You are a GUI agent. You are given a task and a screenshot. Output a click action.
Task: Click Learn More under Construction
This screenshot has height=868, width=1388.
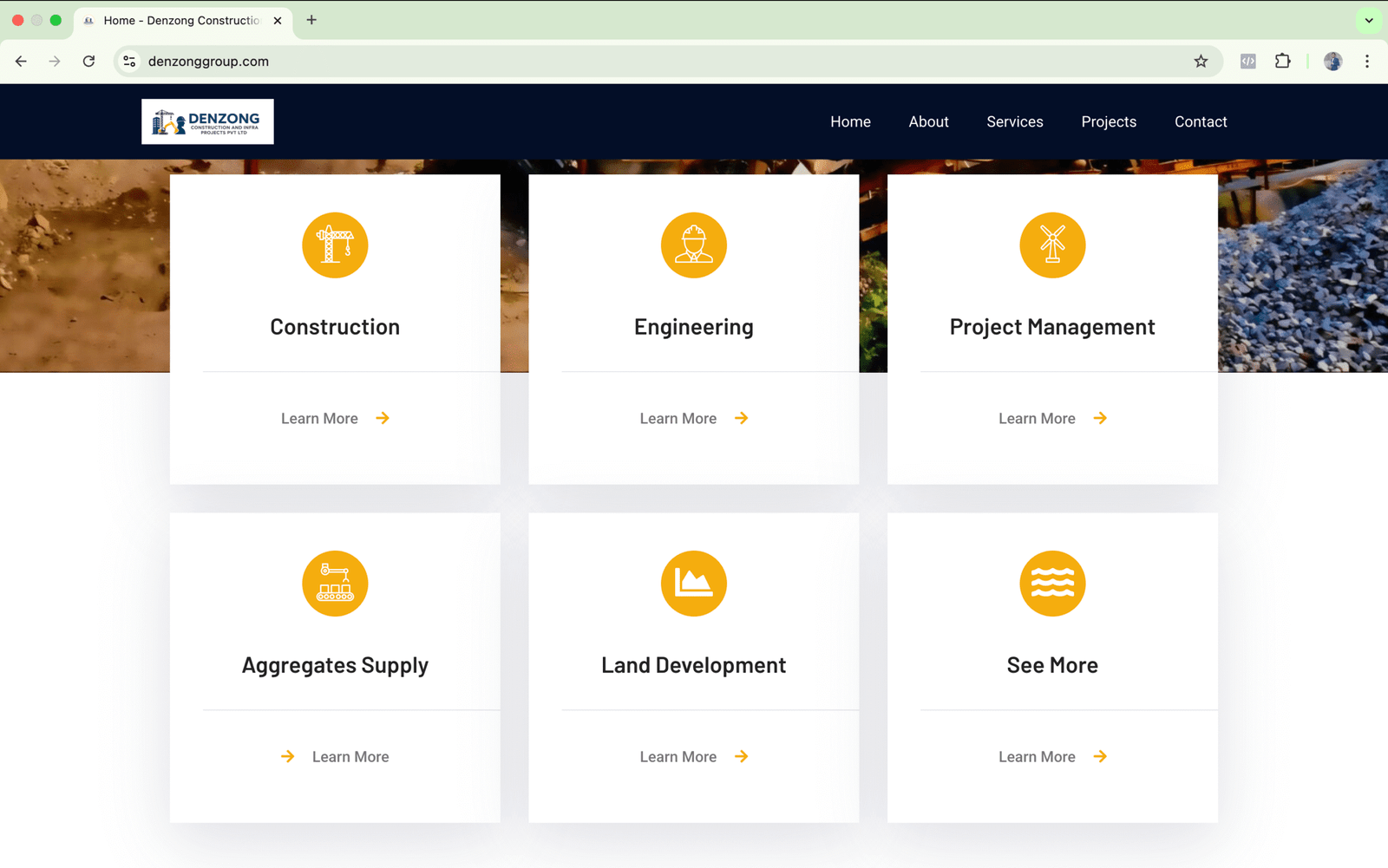coord(335,419)
